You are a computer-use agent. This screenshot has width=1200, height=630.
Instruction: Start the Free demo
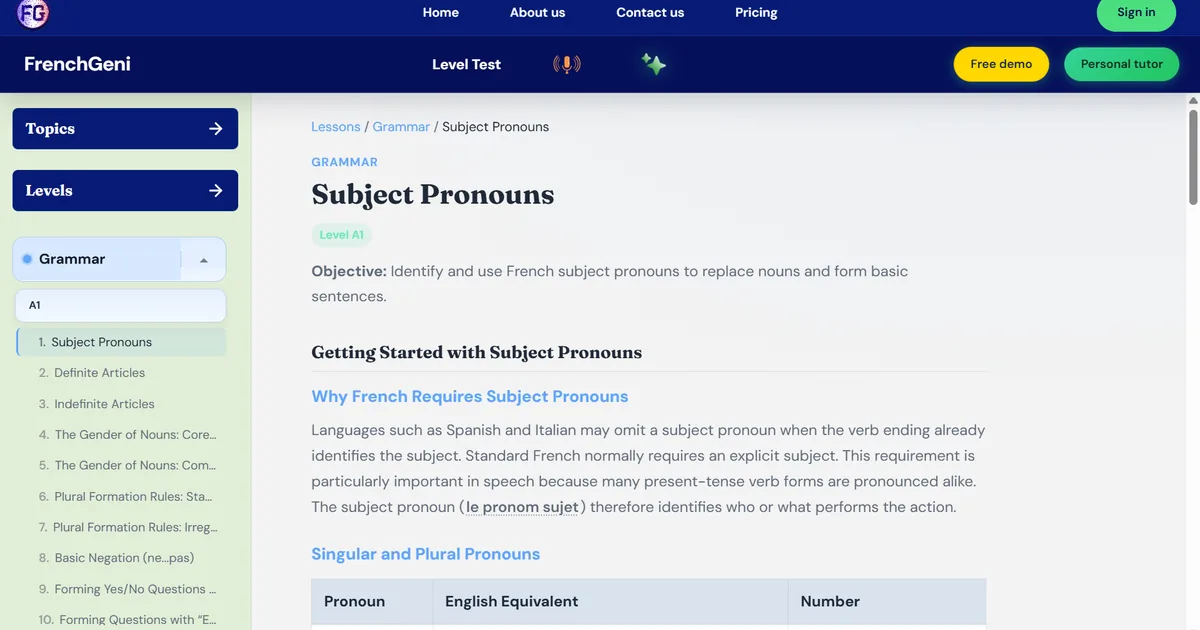click(x=1001, y=64)
